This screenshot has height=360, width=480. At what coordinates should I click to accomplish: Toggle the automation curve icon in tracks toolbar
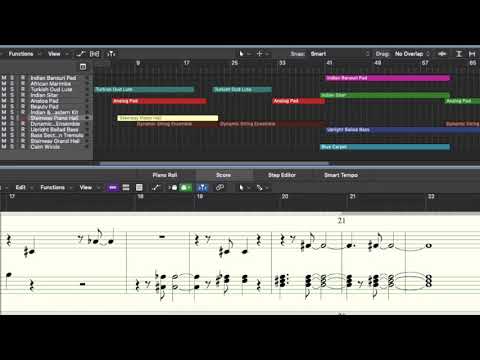80,54
